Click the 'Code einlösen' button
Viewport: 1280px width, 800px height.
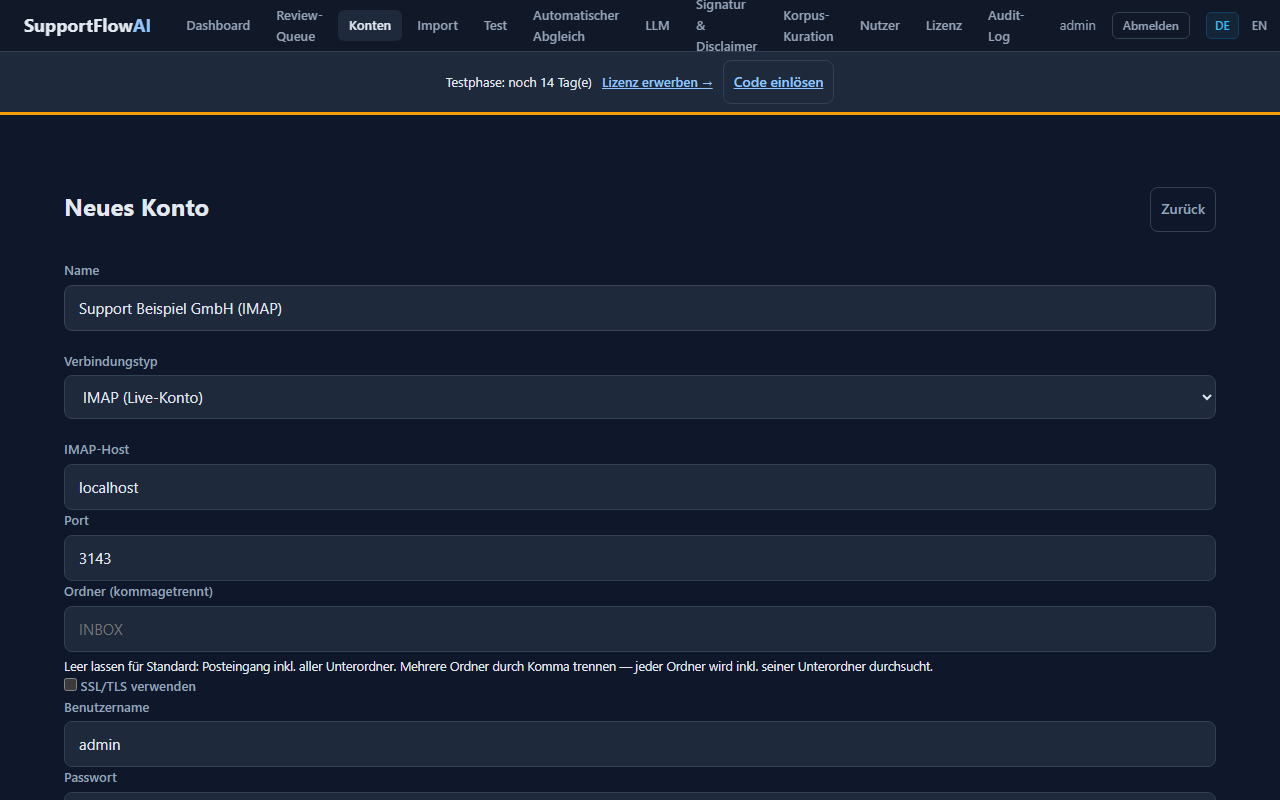(x=778, y=82)
